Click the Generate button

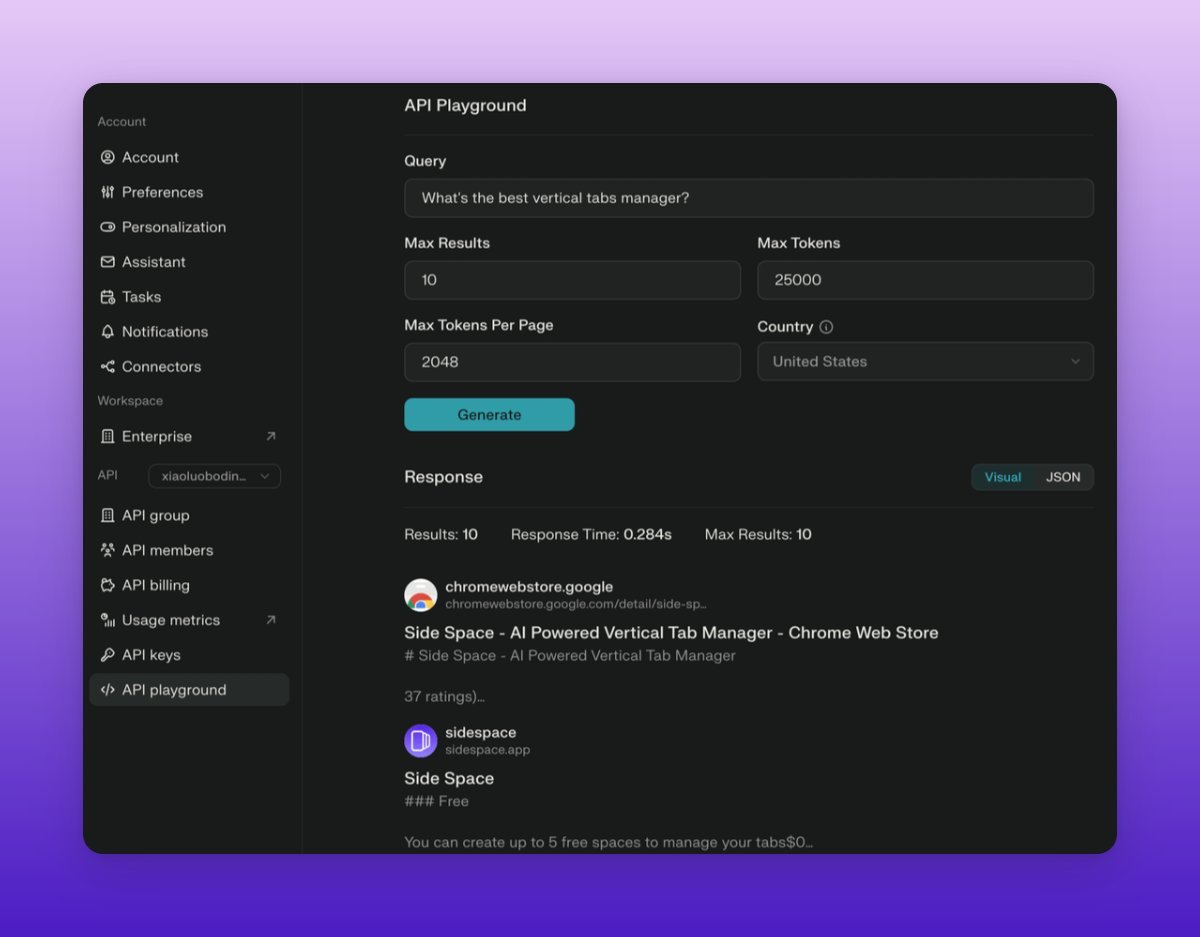489,414
